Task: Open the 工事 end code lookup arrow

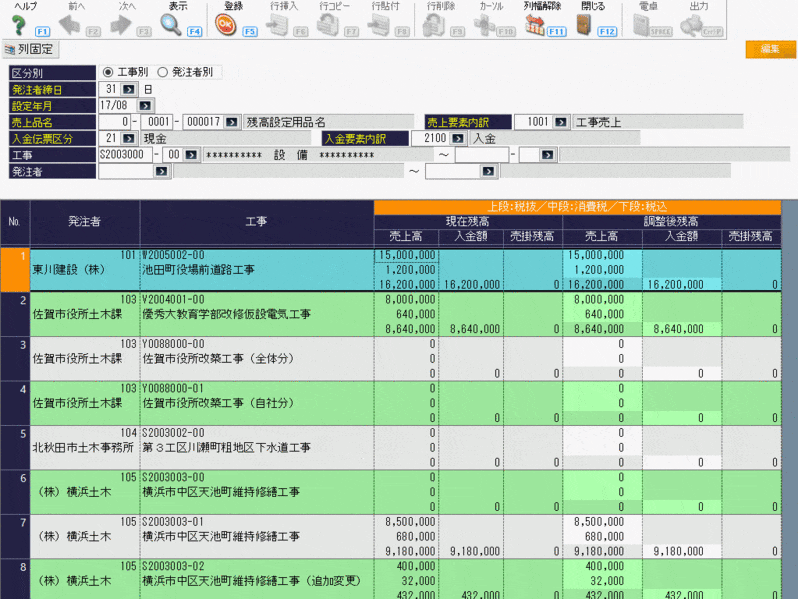Action: point(548,155)
